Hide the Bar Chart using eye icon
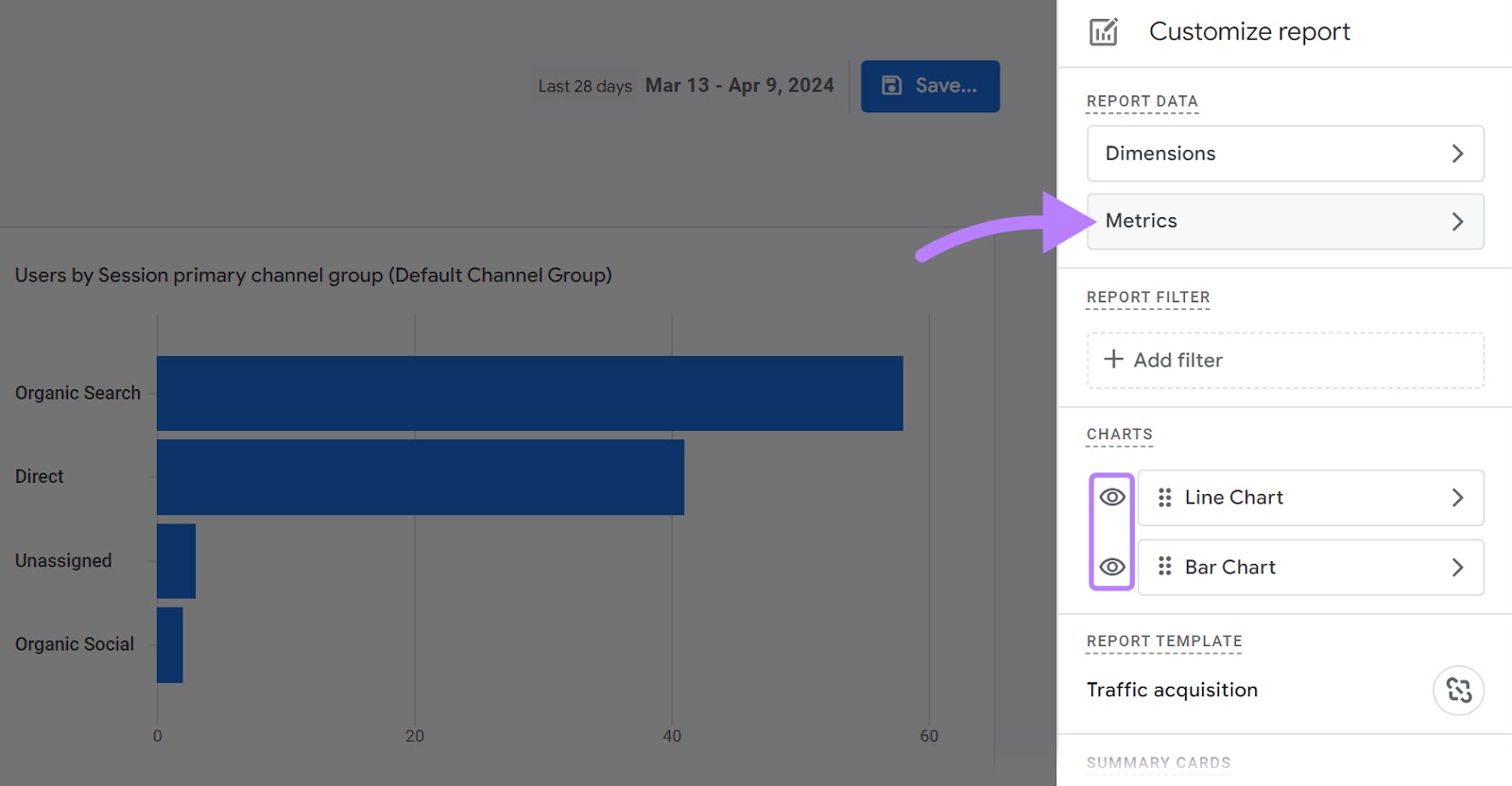This screenshot has height=786, width=1512. point(1112,567)
